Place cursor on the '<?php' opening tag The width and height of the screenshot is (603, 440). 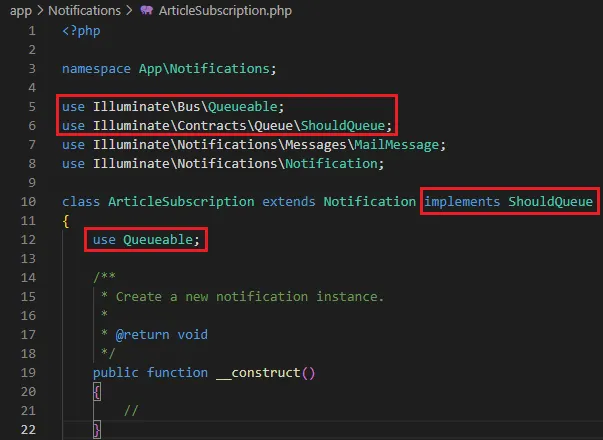tap(81, 31)
